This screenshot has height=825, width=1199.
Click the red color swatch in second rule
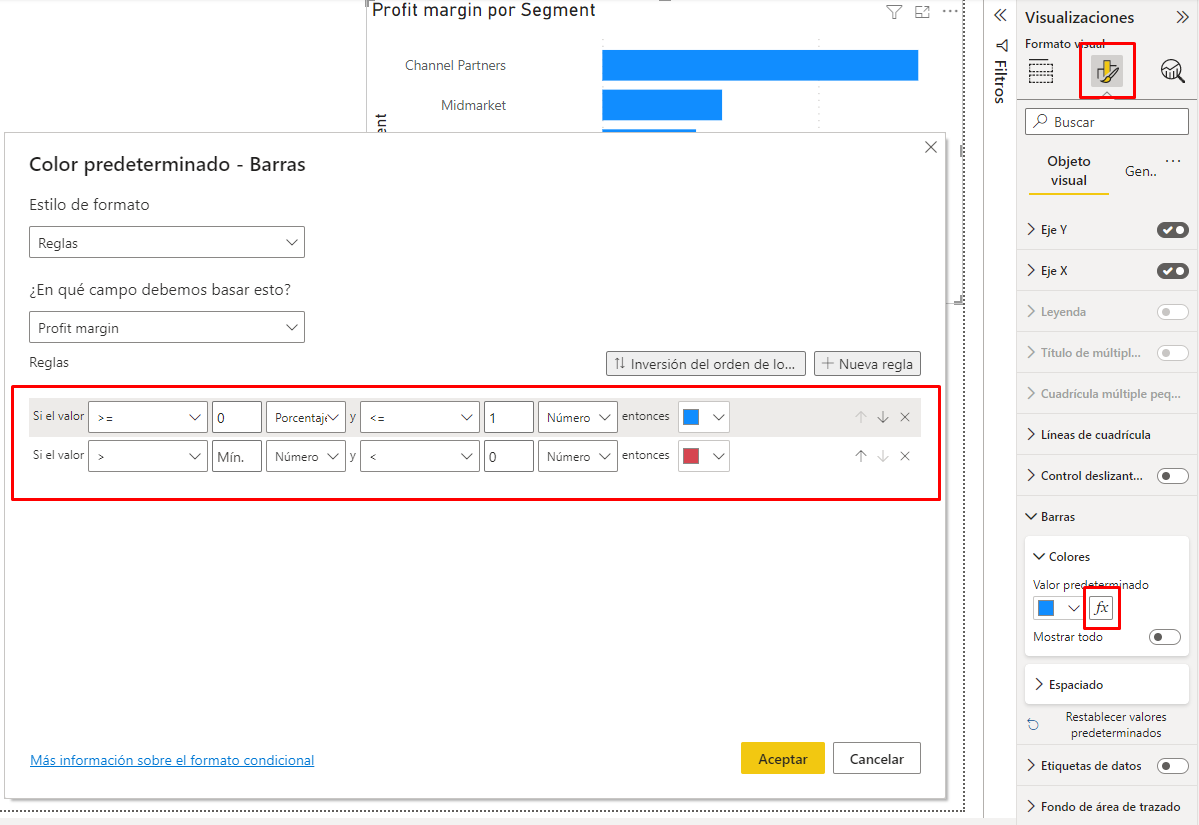tap(691, 457)
